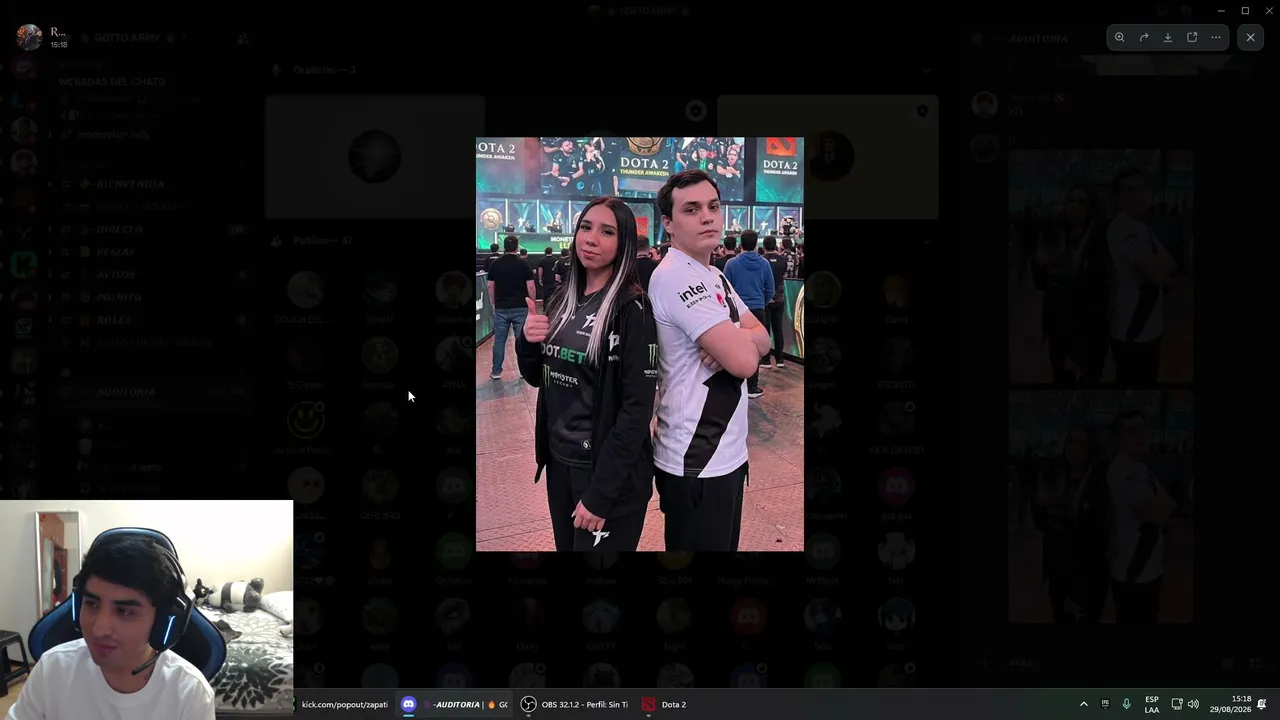This screenshot has width=1280, height=720.
Task: Open the notification bell in taskbar
Action: 1262,704
